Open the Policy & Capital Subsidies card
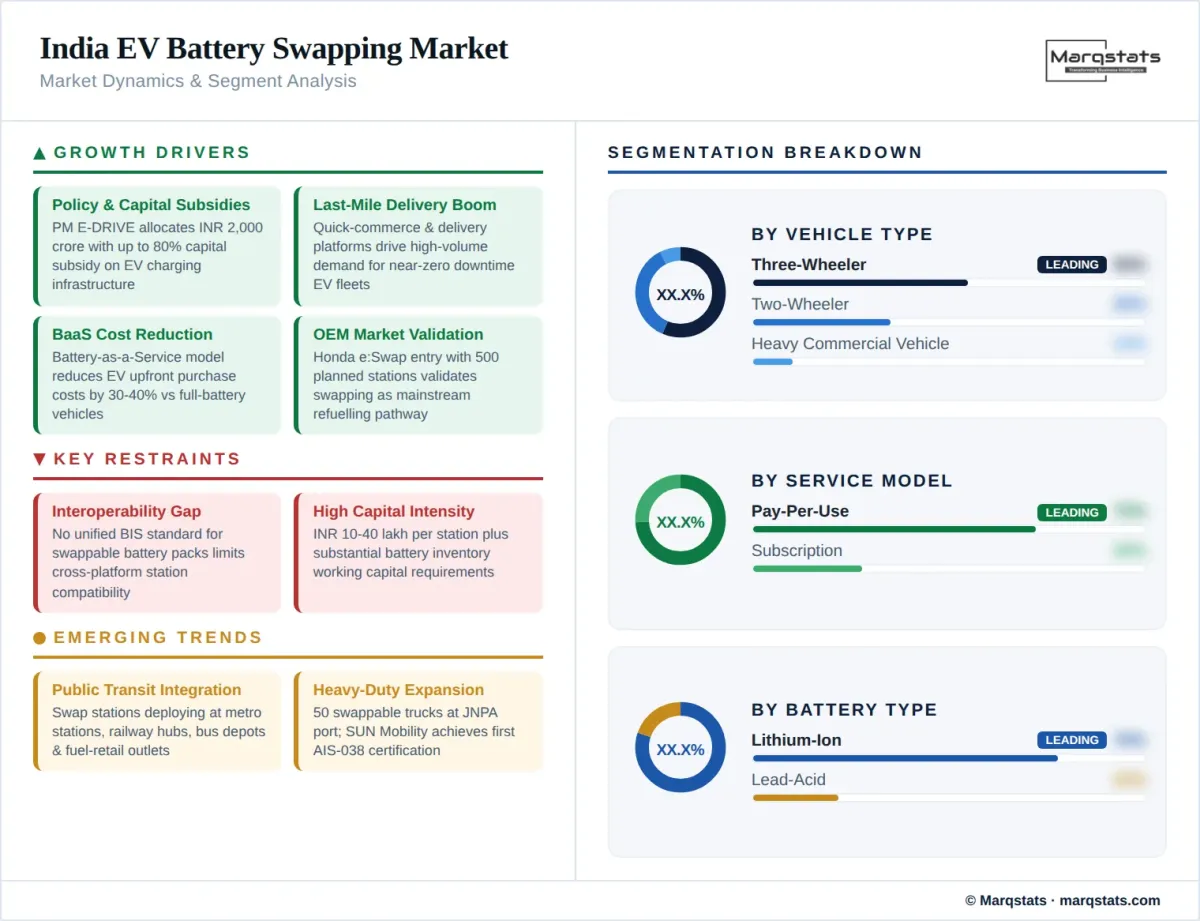 [x=158, y=246]
